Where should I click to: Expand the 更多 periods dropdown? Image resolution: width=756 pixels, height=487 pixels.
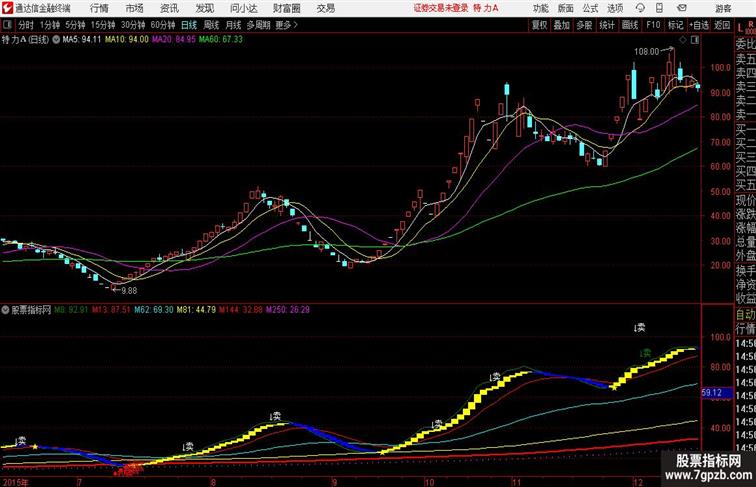[x=286, y=25]
